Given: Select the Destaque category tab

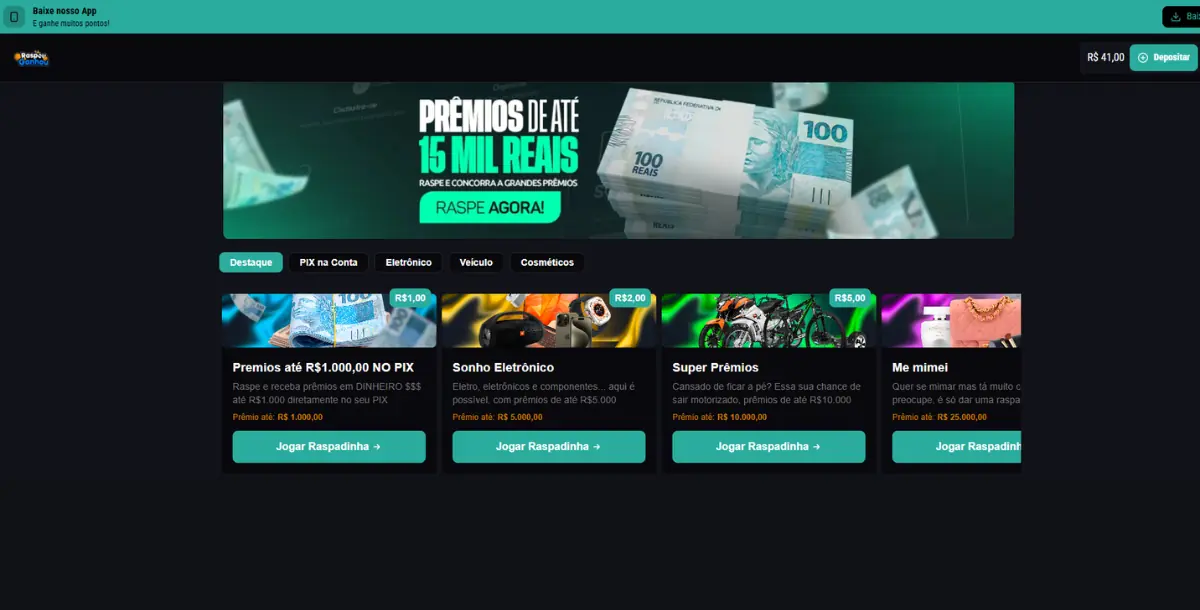Looking at the screenshot, I should click(x=251, y=262).
